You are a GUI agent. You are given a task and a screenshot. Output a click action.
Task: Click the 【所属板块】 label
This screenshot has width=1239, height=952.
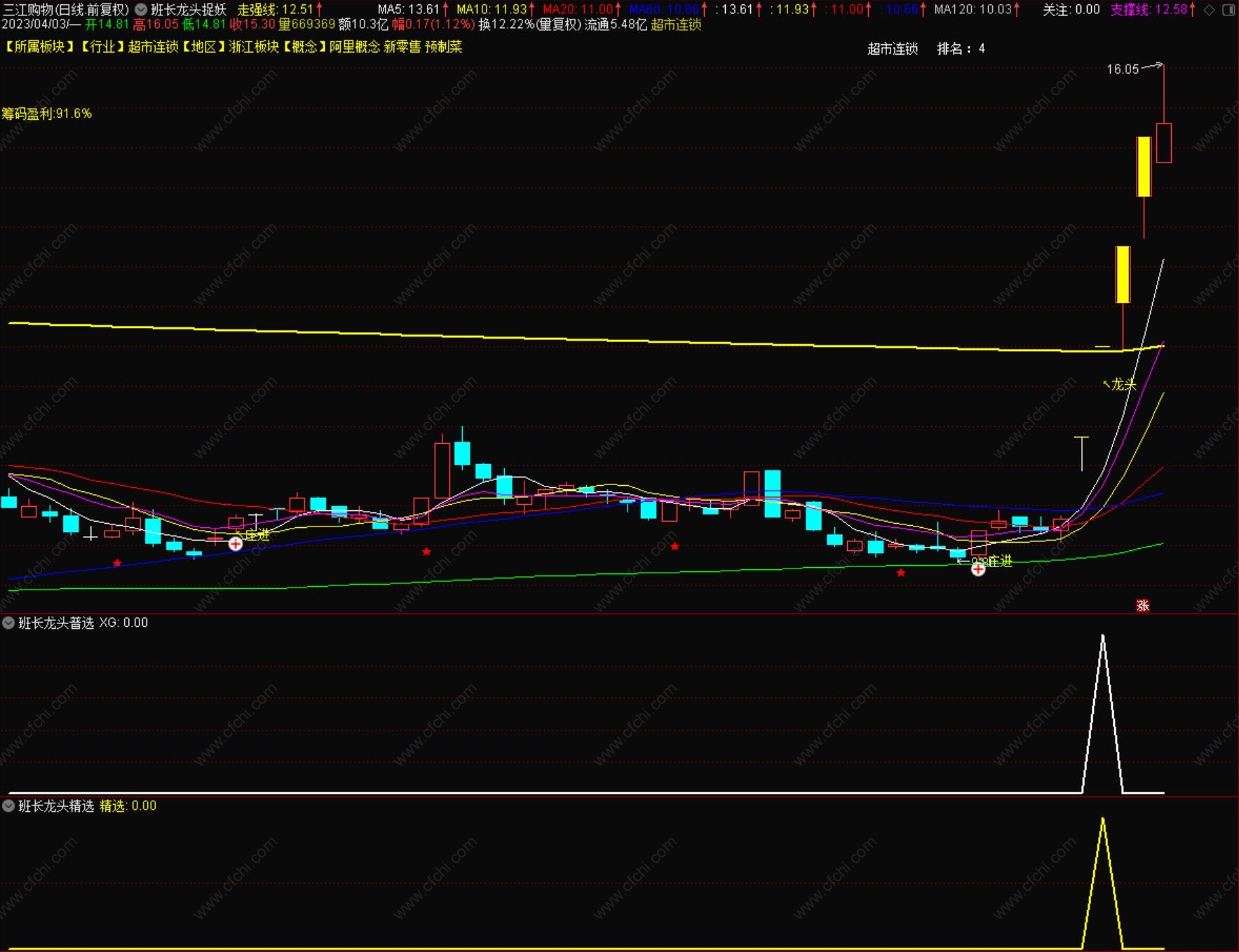coord(40,47)
